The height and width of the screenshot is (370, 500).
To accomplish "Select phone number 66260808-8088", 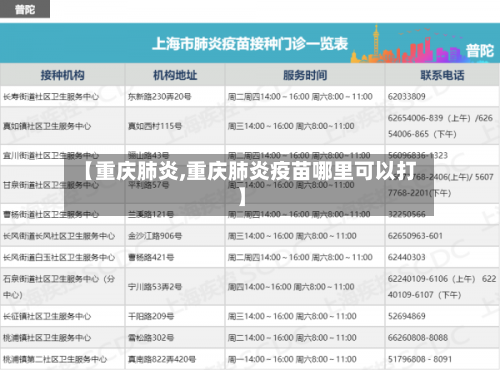I will point(418,338).
